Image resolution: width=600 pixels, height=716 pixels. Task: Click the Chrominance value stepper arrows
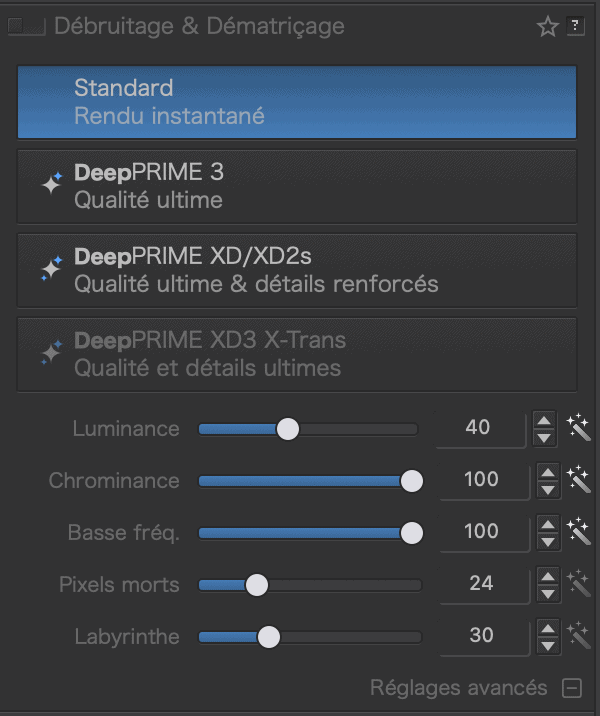tap(548, 481)
